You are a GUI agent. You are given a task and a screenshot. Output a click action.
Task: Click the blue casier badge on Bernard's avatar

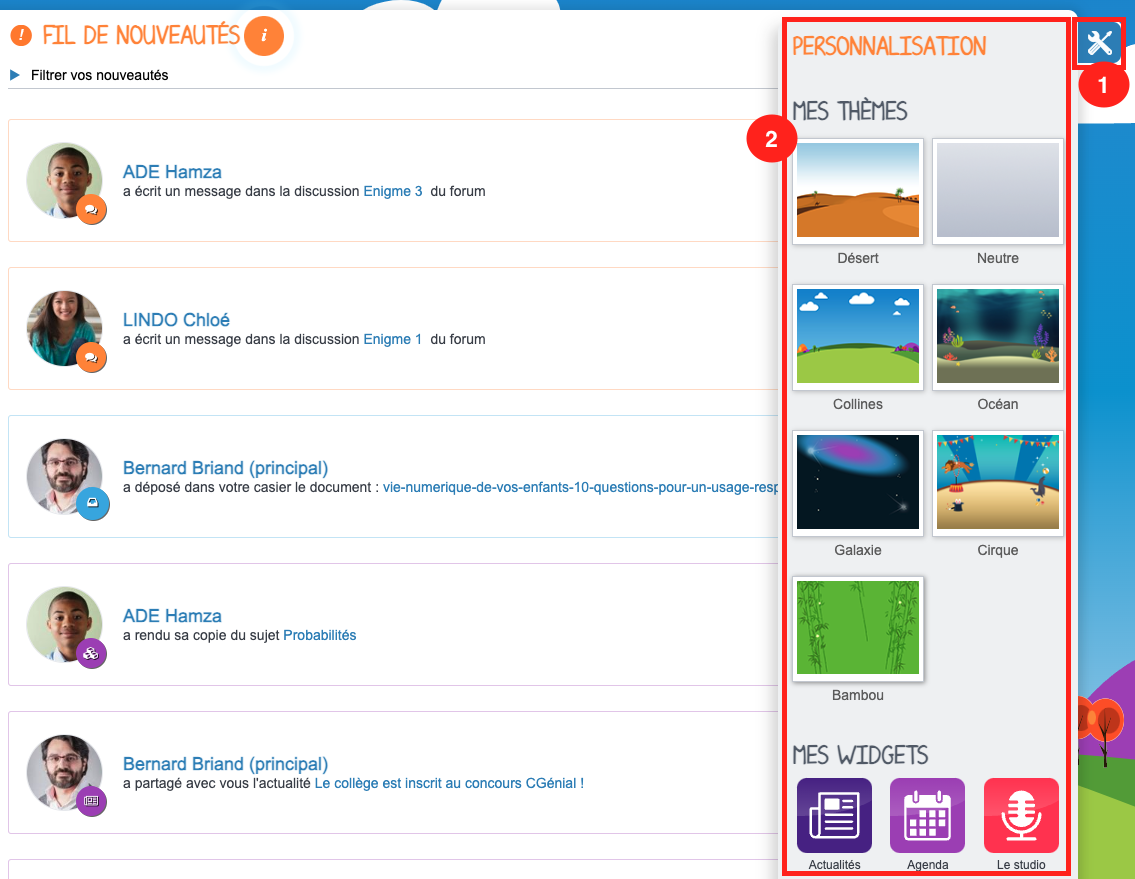pos(92,505)
